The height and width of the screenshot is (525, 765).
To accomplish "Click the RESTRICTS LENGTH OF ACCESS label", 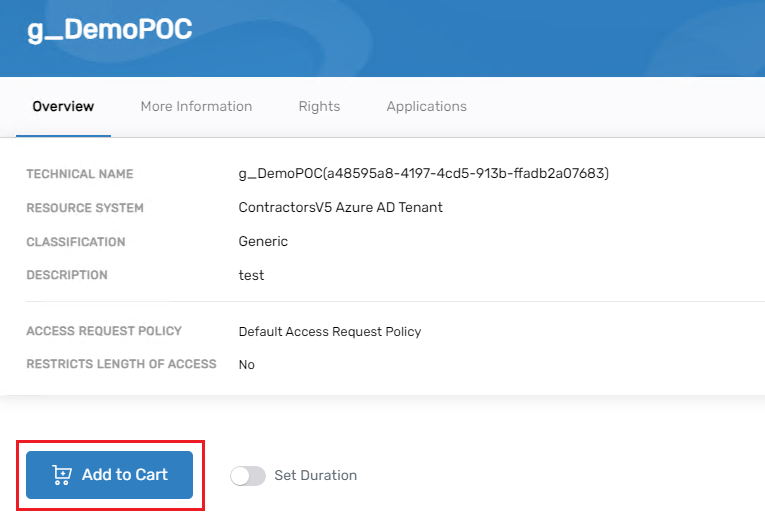I will click(x=121, y=364).
